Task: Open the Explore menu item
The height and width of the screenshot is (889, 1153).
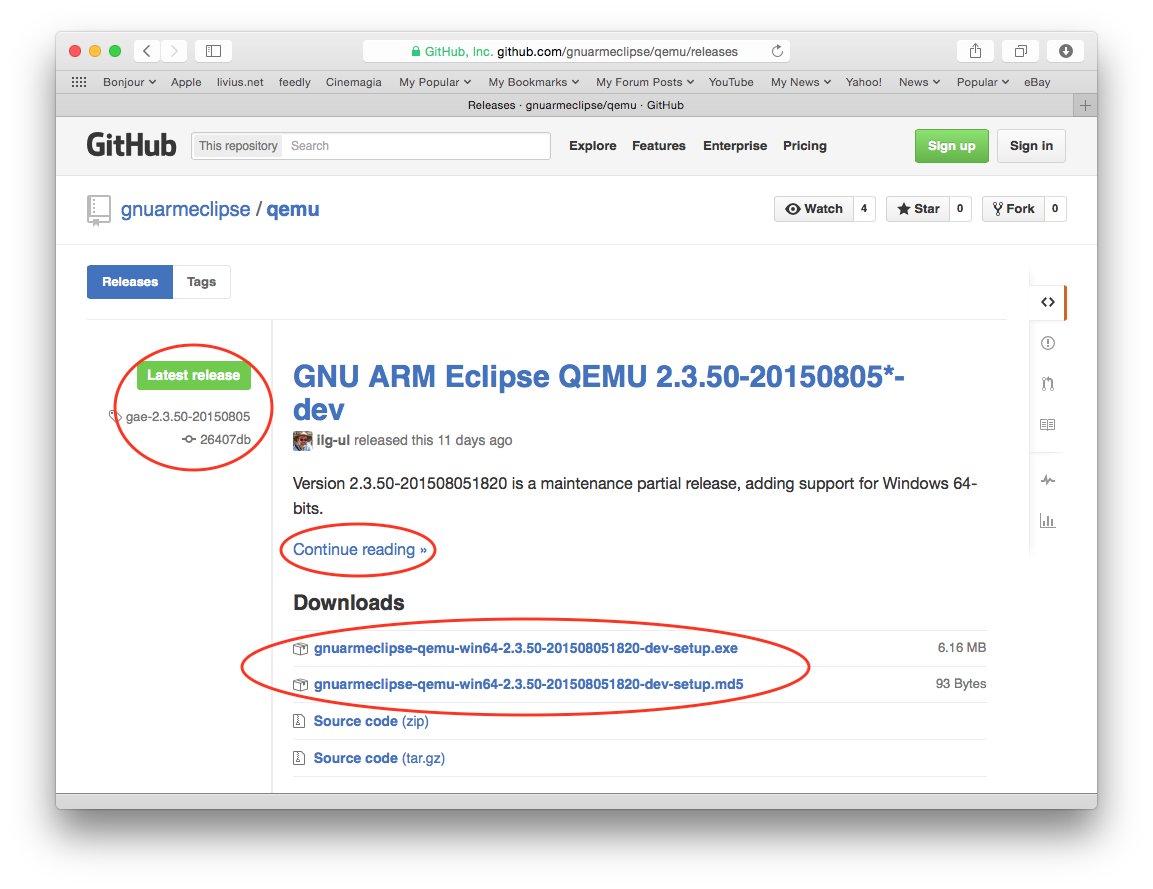Action: coord(593,146)
